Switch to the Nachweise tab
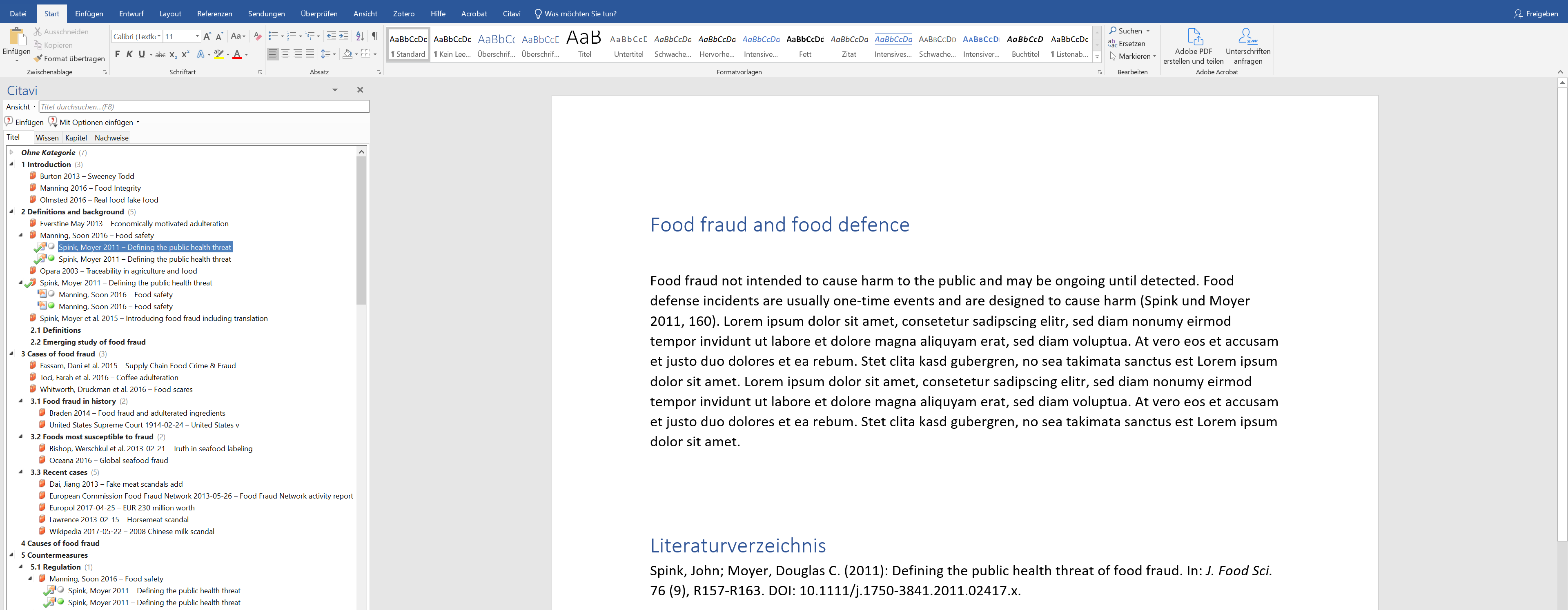 (111, 138)
